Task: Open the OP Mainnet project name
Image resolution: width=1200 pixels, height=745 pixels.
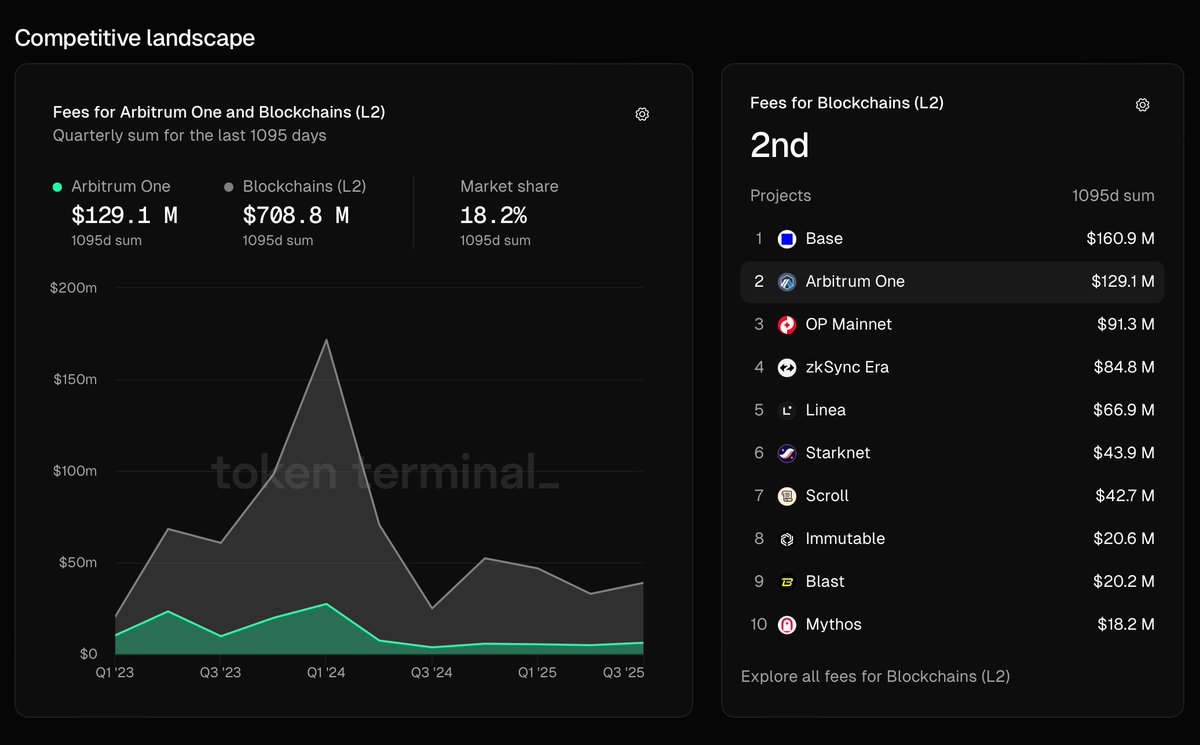Action: 848,325
